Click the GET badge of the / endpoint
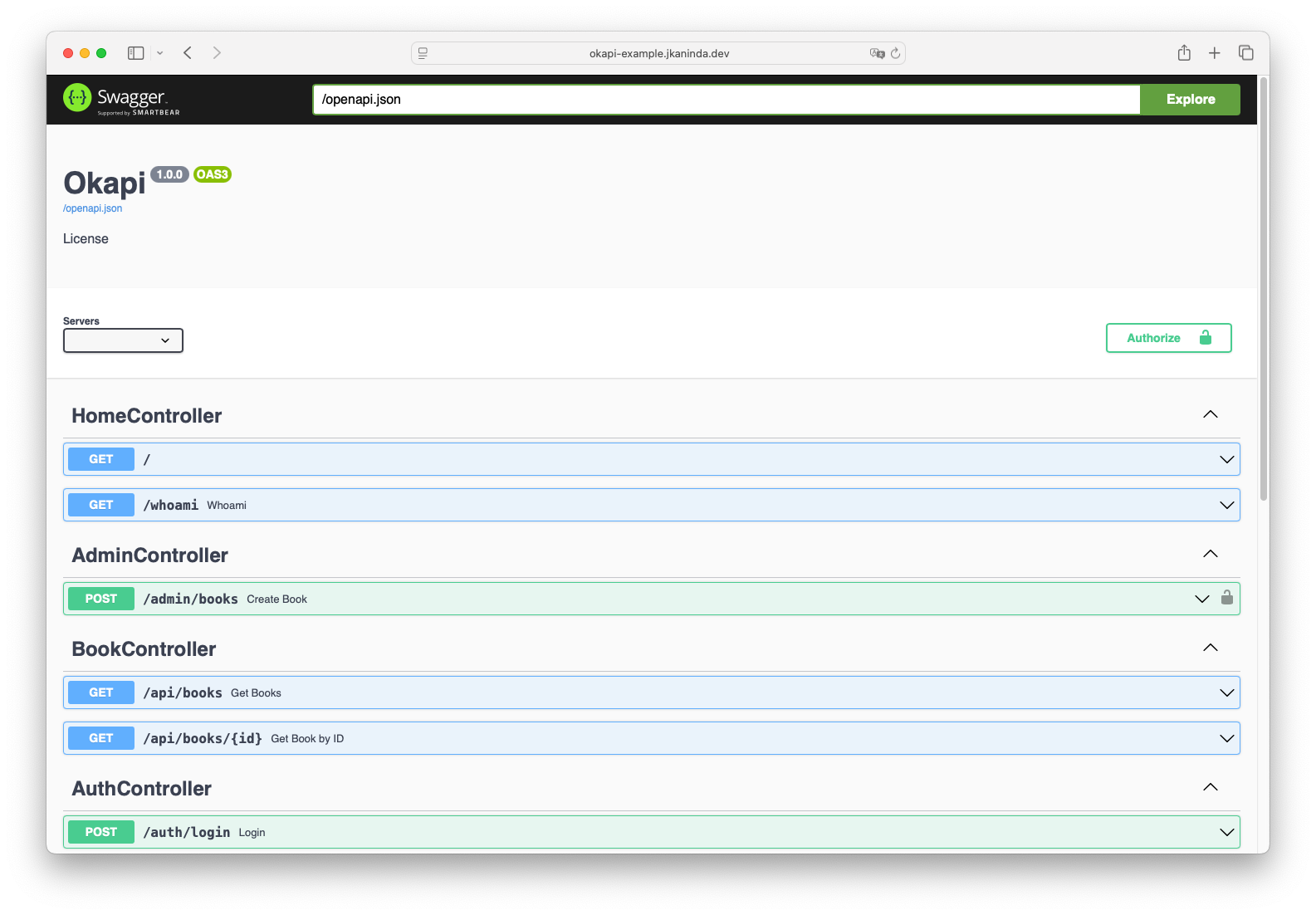This screenshot has width=1316, height=915. pyautogui.click(x=101, y=459)
